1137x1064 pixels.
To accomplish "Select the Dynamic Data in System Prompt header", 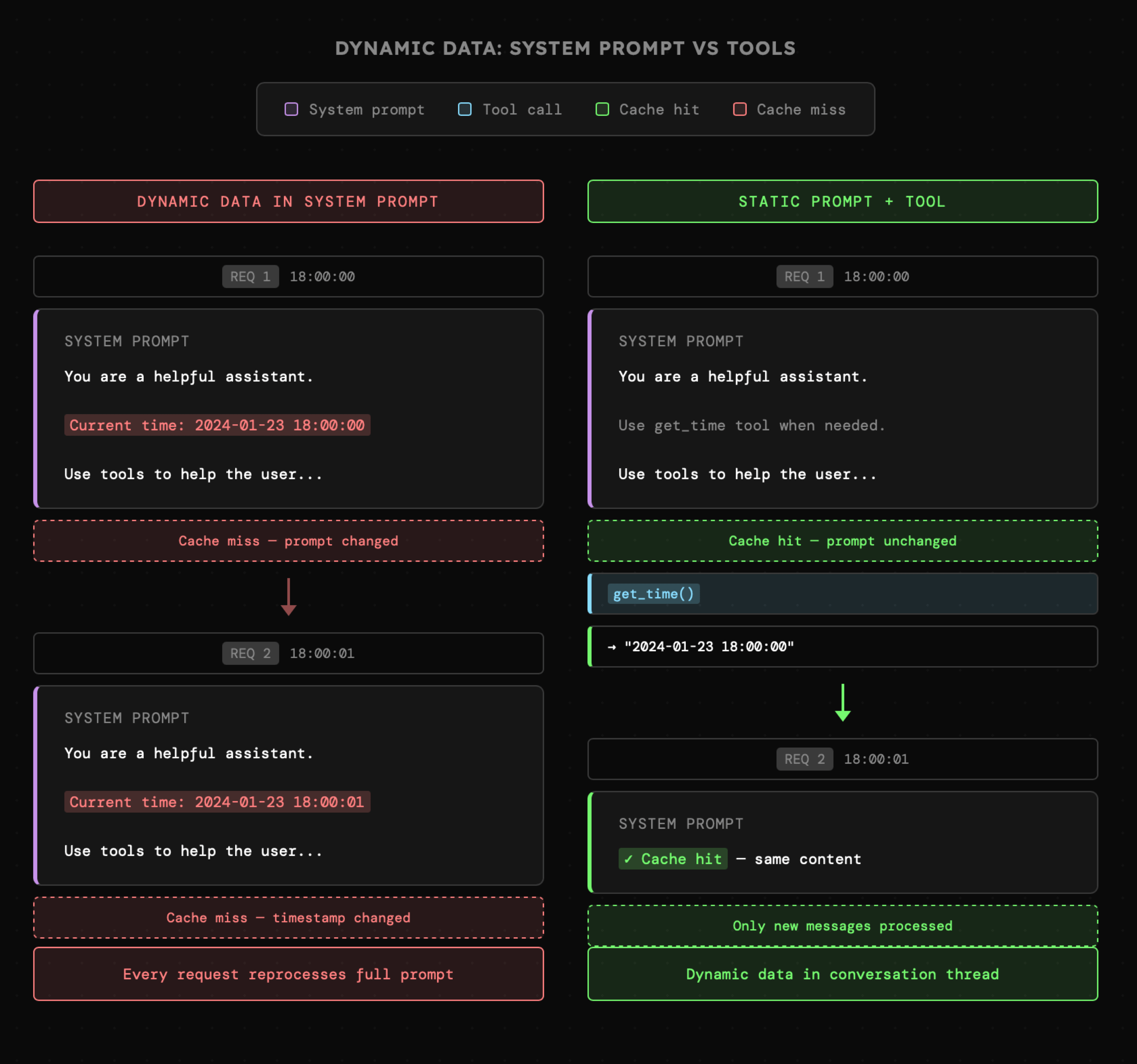I will coord(288,201).
